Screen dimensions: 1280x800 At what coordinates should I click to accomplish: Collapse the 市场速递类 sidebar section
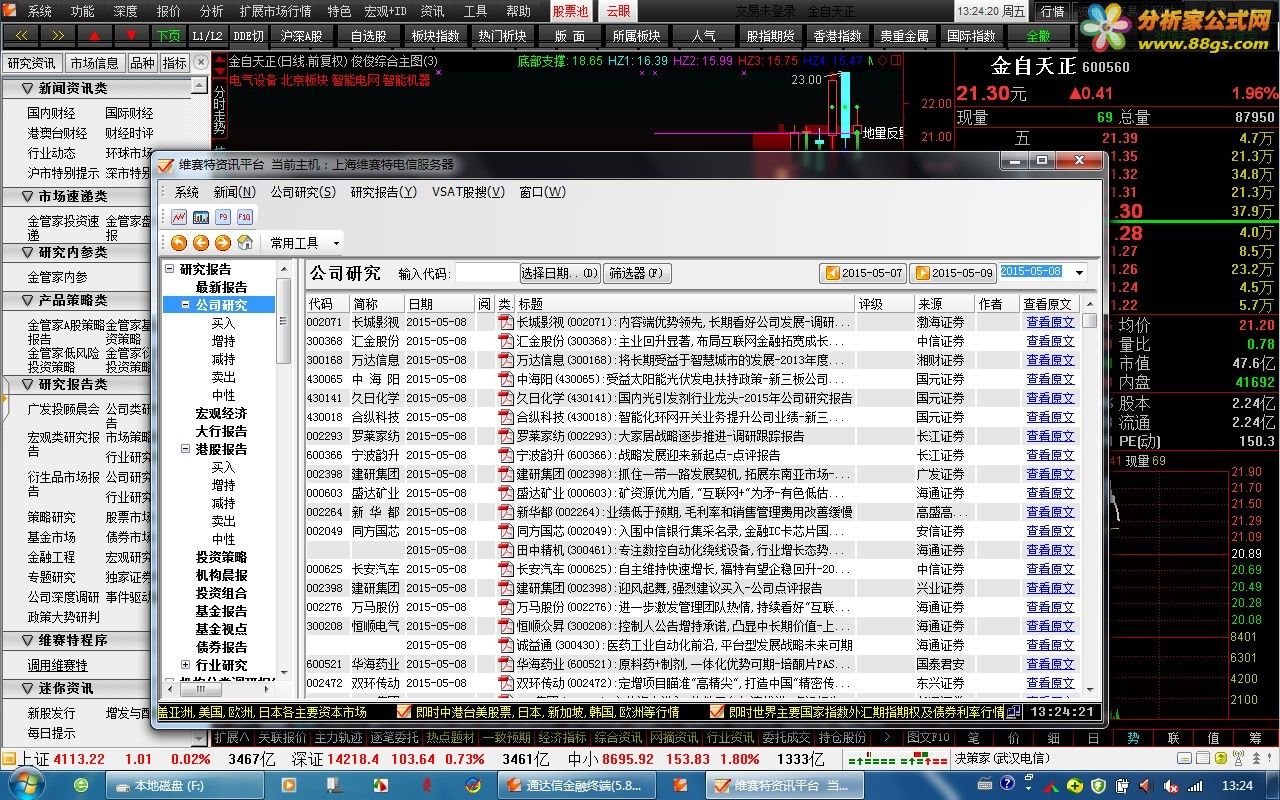pyautogui.click(x=28, y=196)
